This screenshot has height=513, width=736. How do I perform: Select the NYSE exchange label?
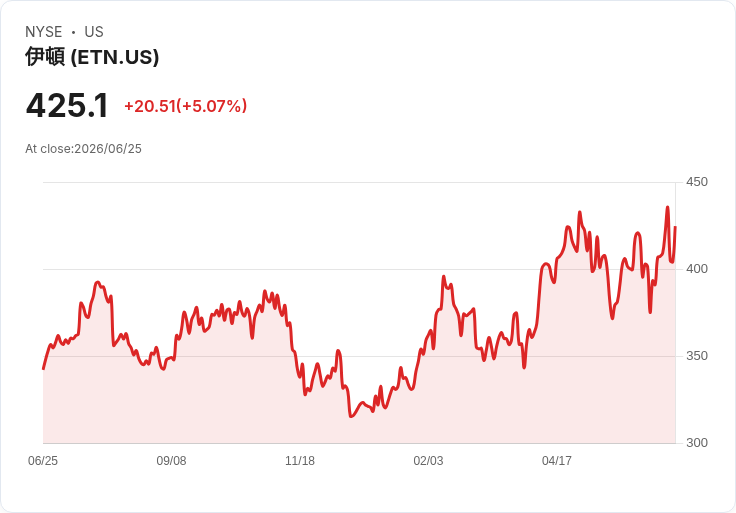click(44, 32)
